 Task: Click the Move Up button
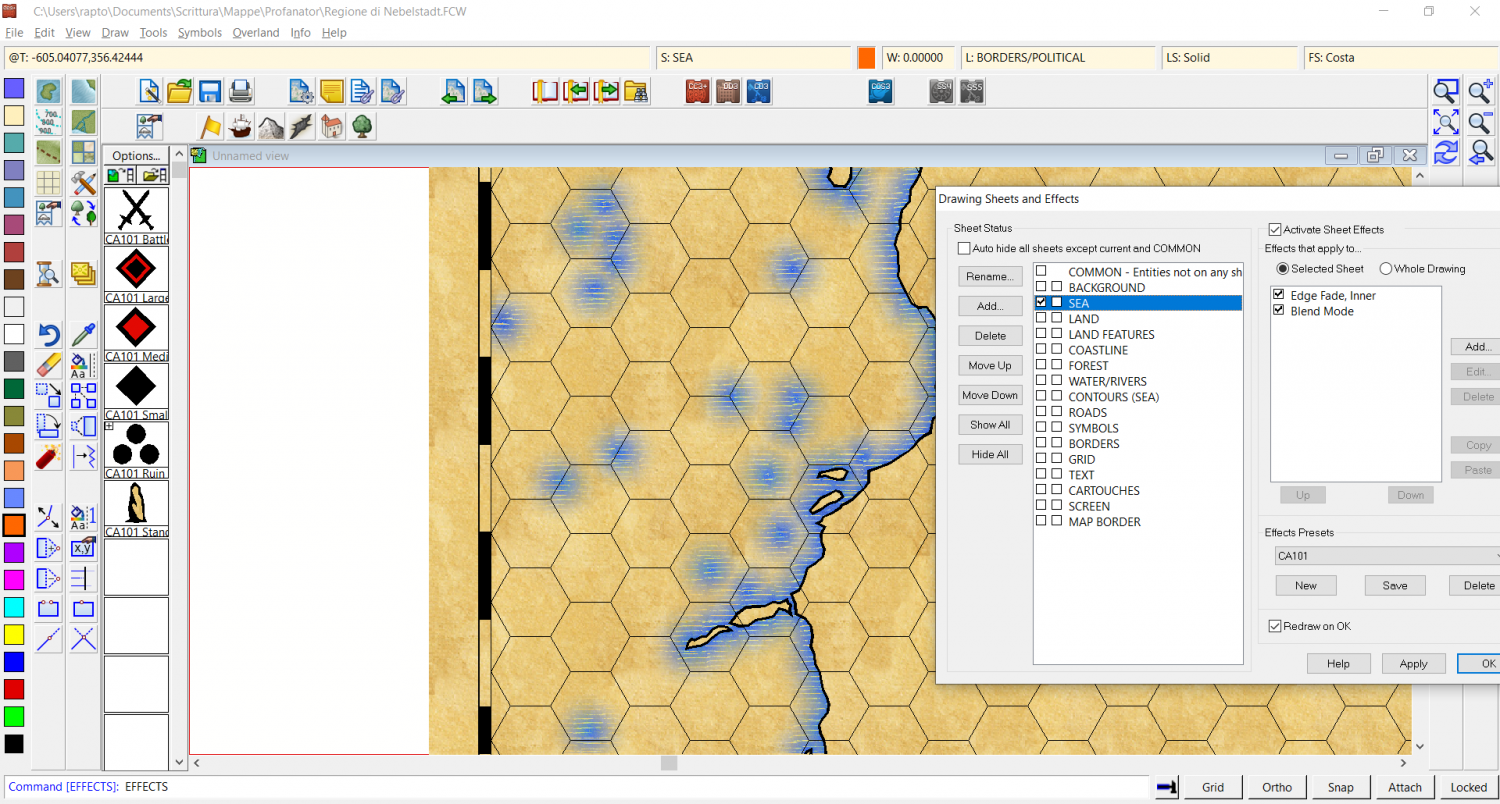(990, 365)
